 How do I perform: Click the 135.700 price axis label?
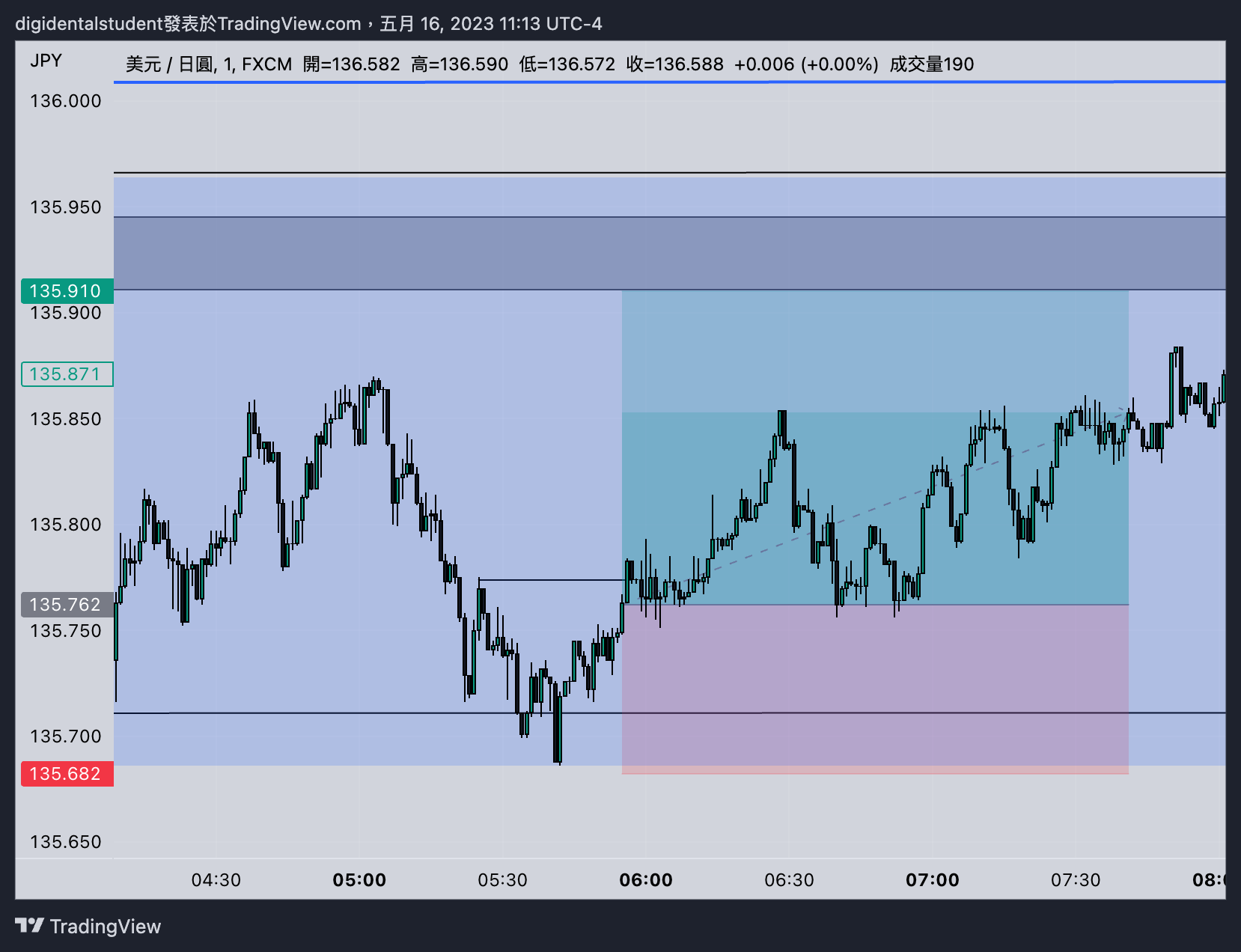pyautogui.click(x=66, y=736)
